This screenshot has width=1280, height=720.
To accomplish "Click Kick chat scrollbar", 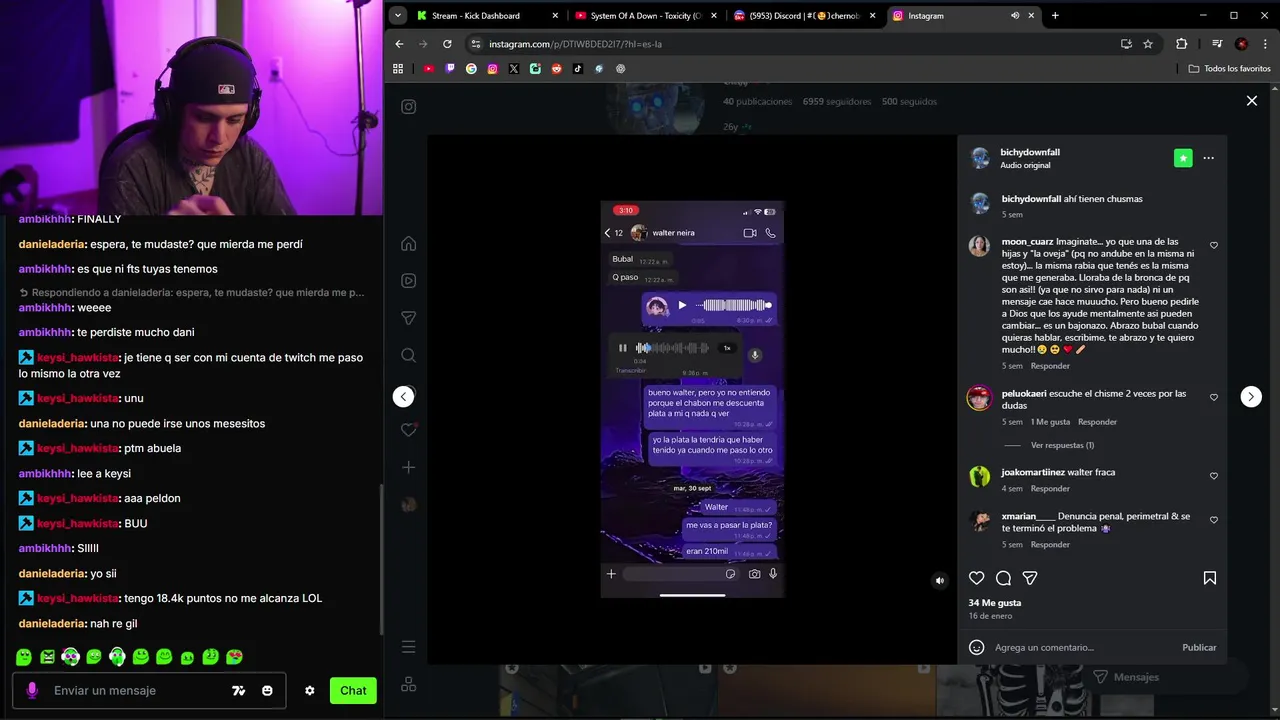I will pyautogui.click(x=380, y=560).
